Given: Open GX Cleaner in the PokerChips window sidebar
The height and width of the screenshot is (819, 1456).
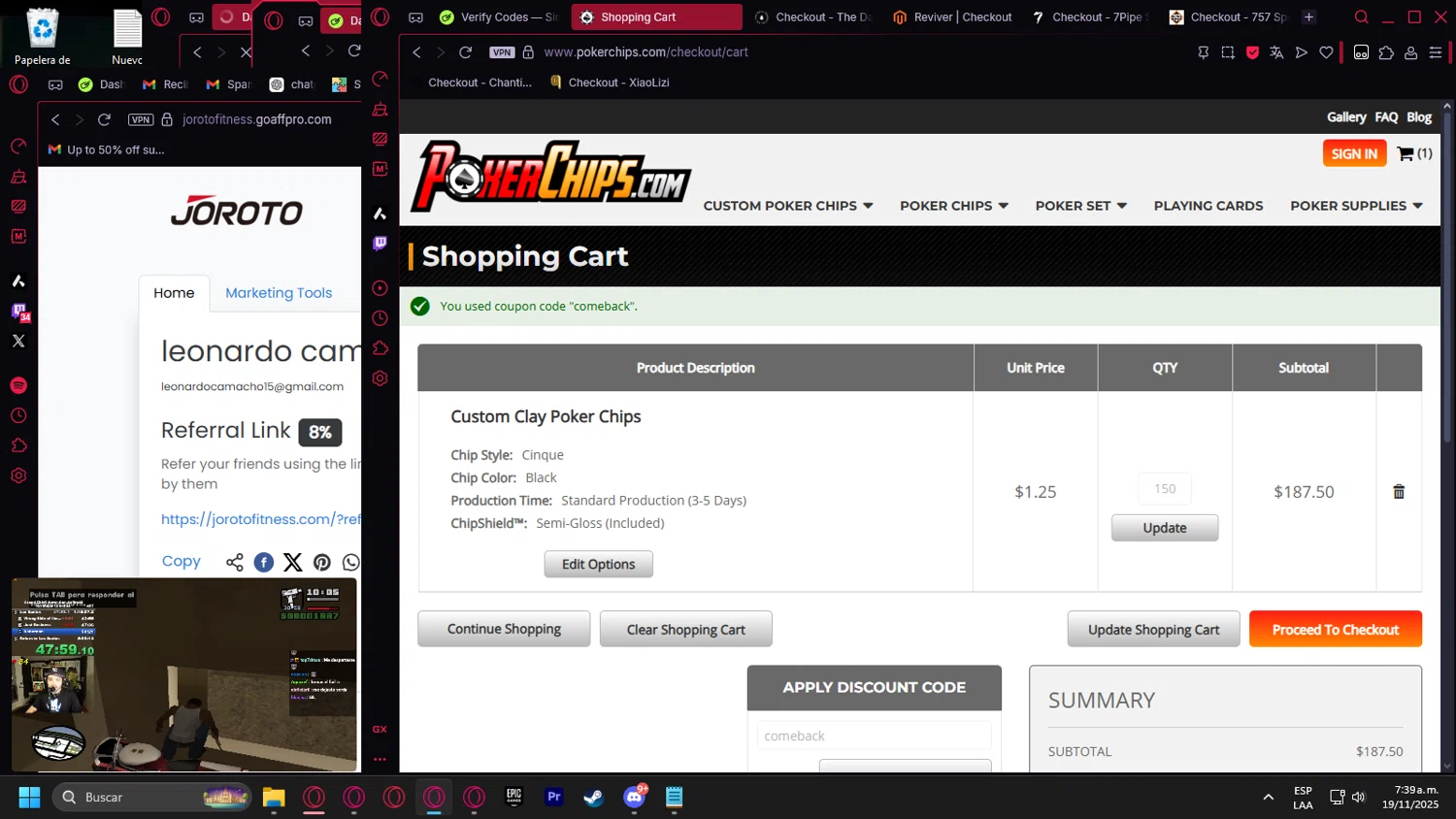Looking at the screenshot, I should (381, 109).
